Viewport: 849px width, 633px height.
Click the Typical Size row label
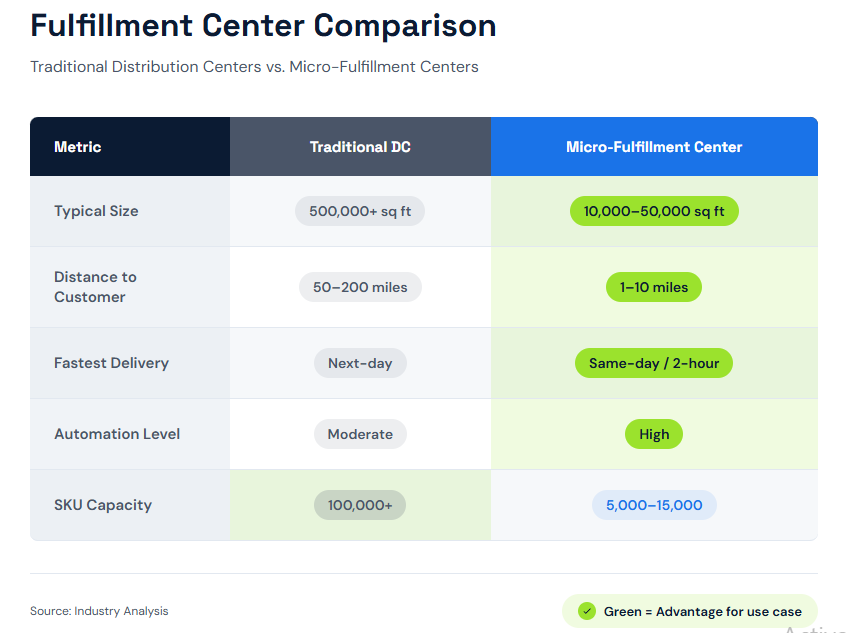click(x=96, y=211)
